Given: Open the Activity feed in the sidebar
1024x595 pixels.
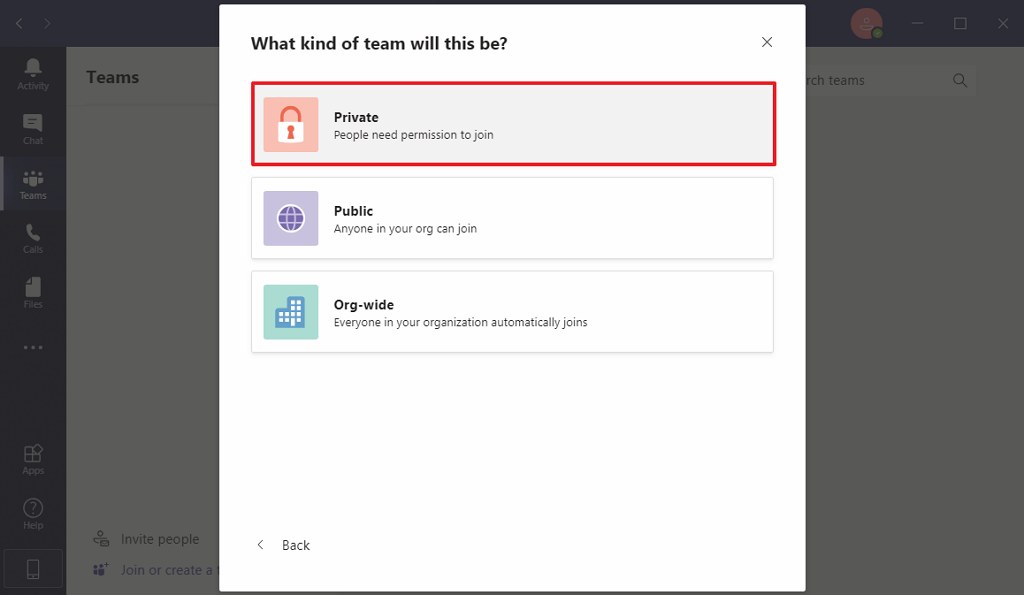Looking at the screenshot, I should (33, 73).
